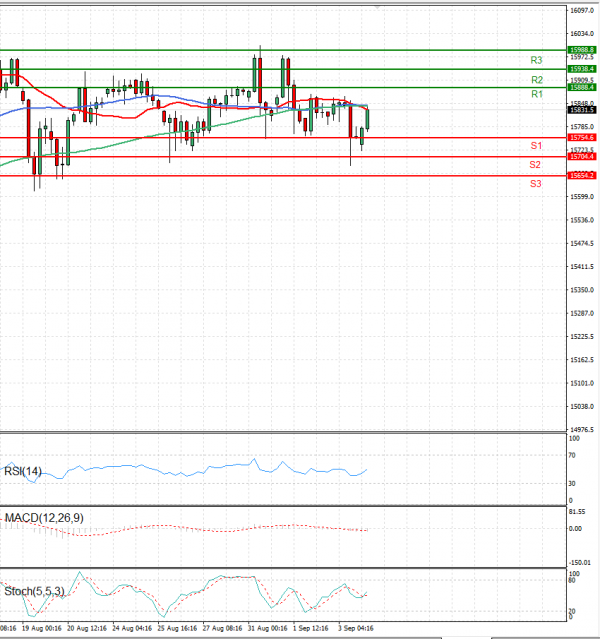Click the 15287.0 price axis value
This screenshot has width=600, height=639.
(x=582, y=313)
